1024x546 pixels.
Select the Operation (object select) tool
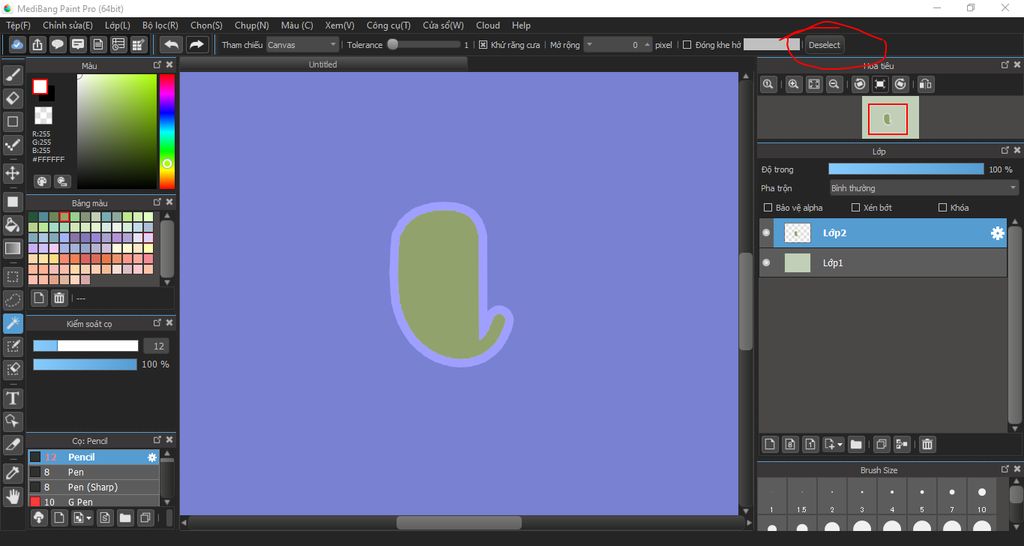click(x=12, y=421)
